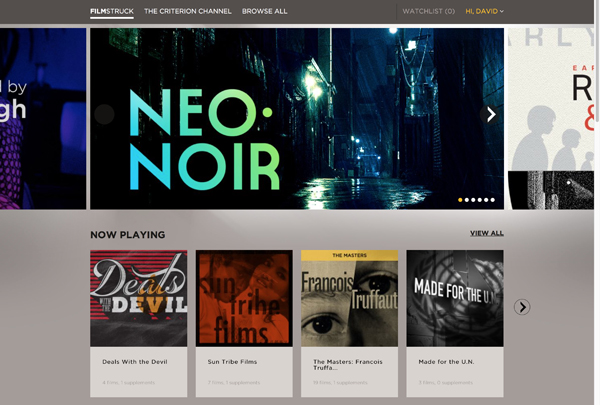Open the Watchlist (0) link

point(428,11)
